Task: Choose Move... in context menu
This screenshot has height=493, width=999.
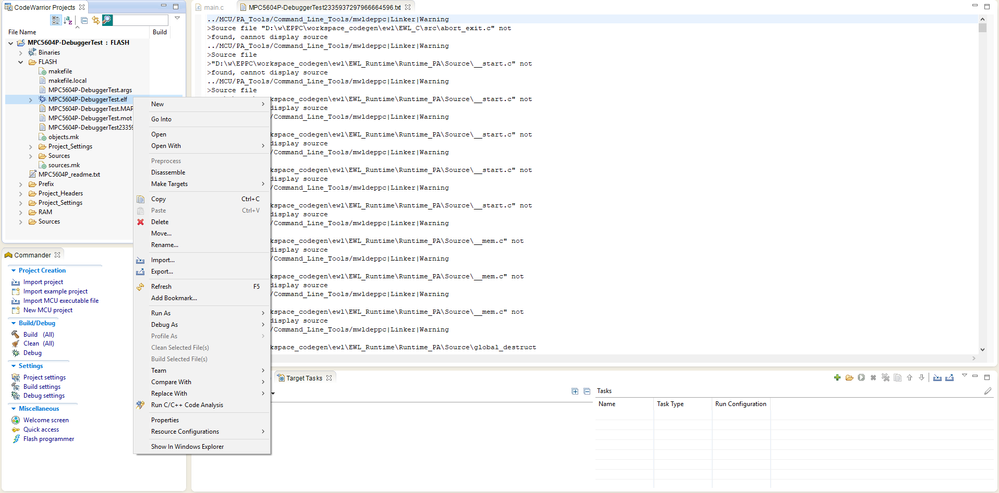Action: [201, 233]
